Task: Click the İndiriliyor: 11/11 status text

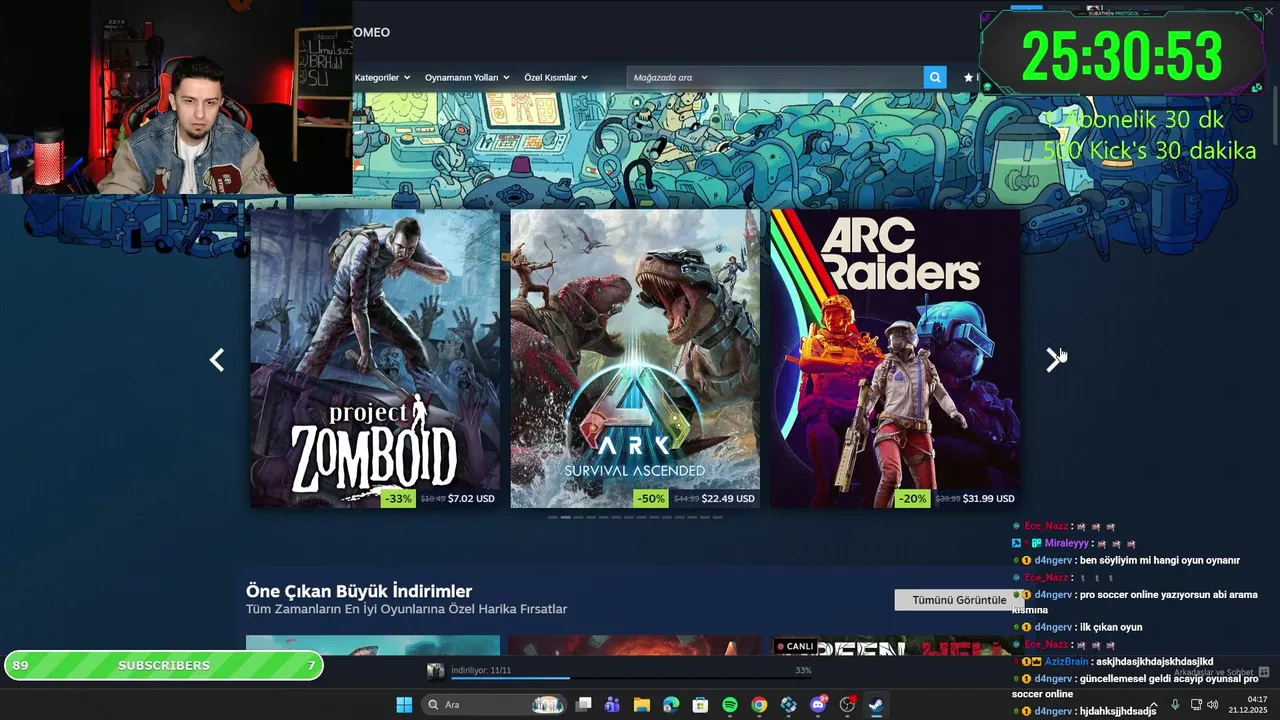Action: (x=481, y=670)
